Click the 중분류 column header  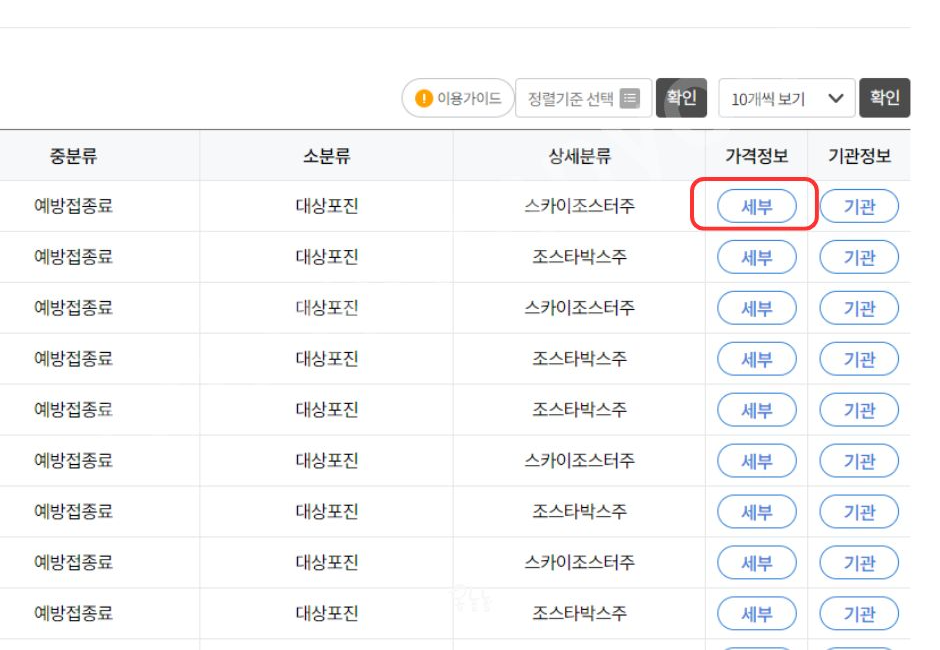coord(73,156)
